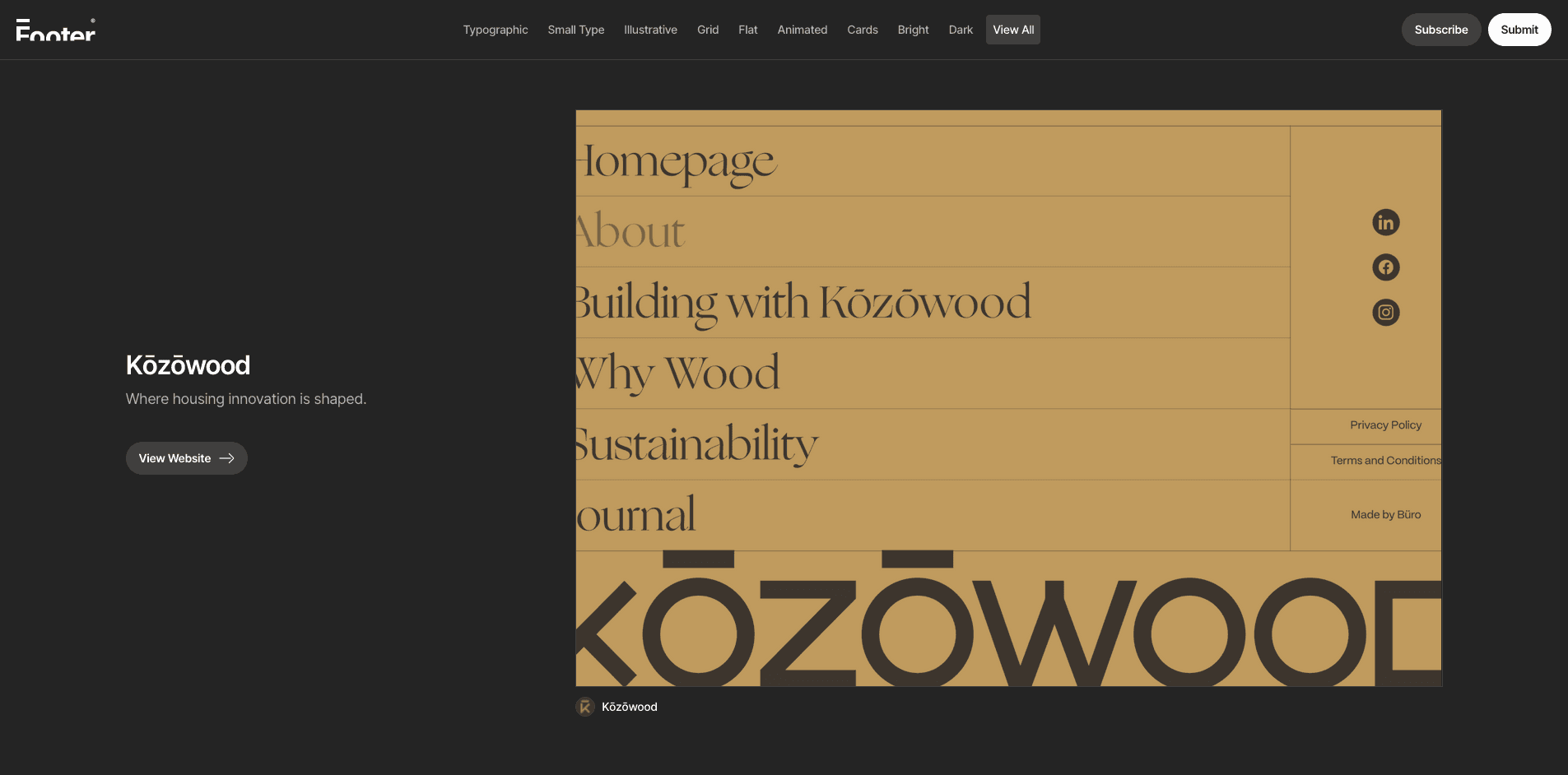Click the Sustainability link in preview

(697, 445)
